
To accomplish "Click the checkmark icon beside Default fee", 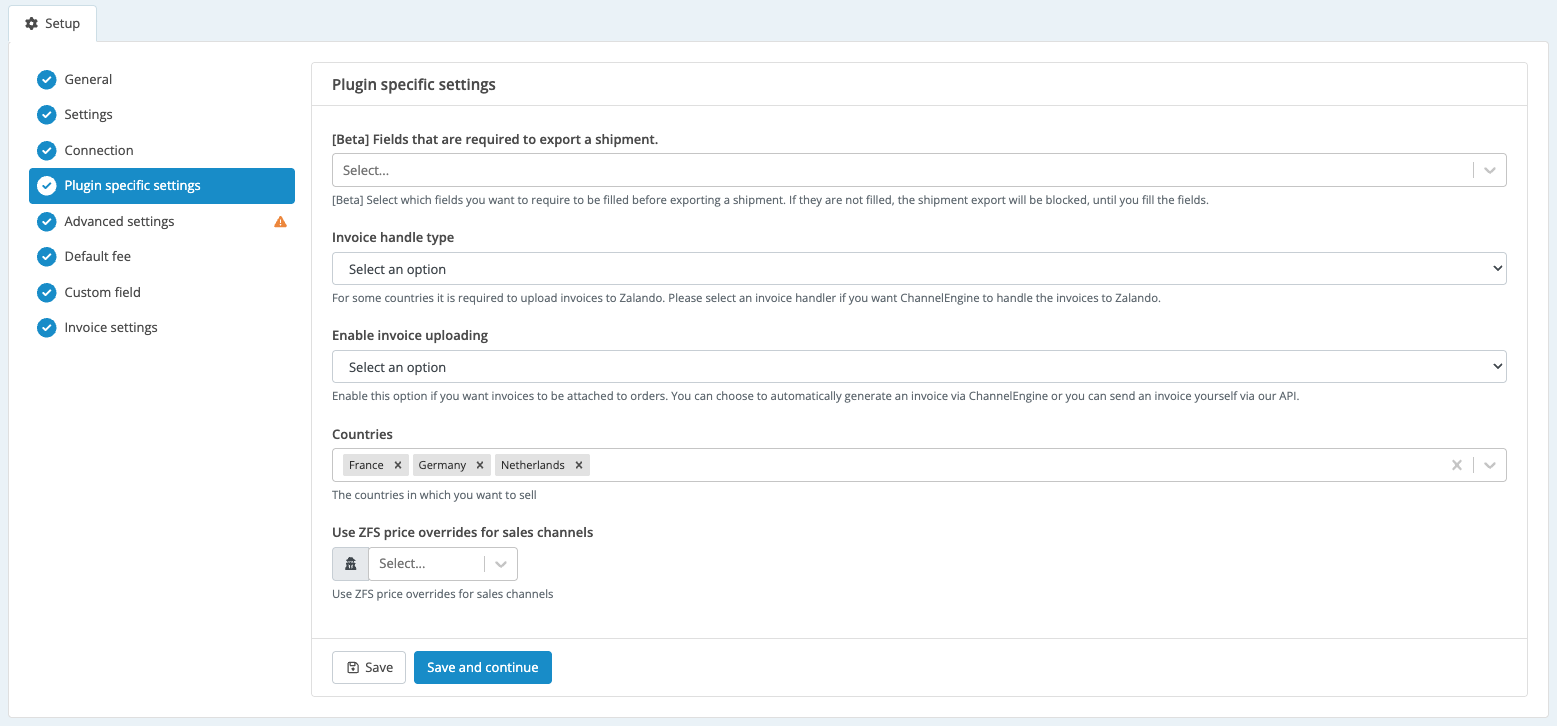I will [x=46, y=257].
